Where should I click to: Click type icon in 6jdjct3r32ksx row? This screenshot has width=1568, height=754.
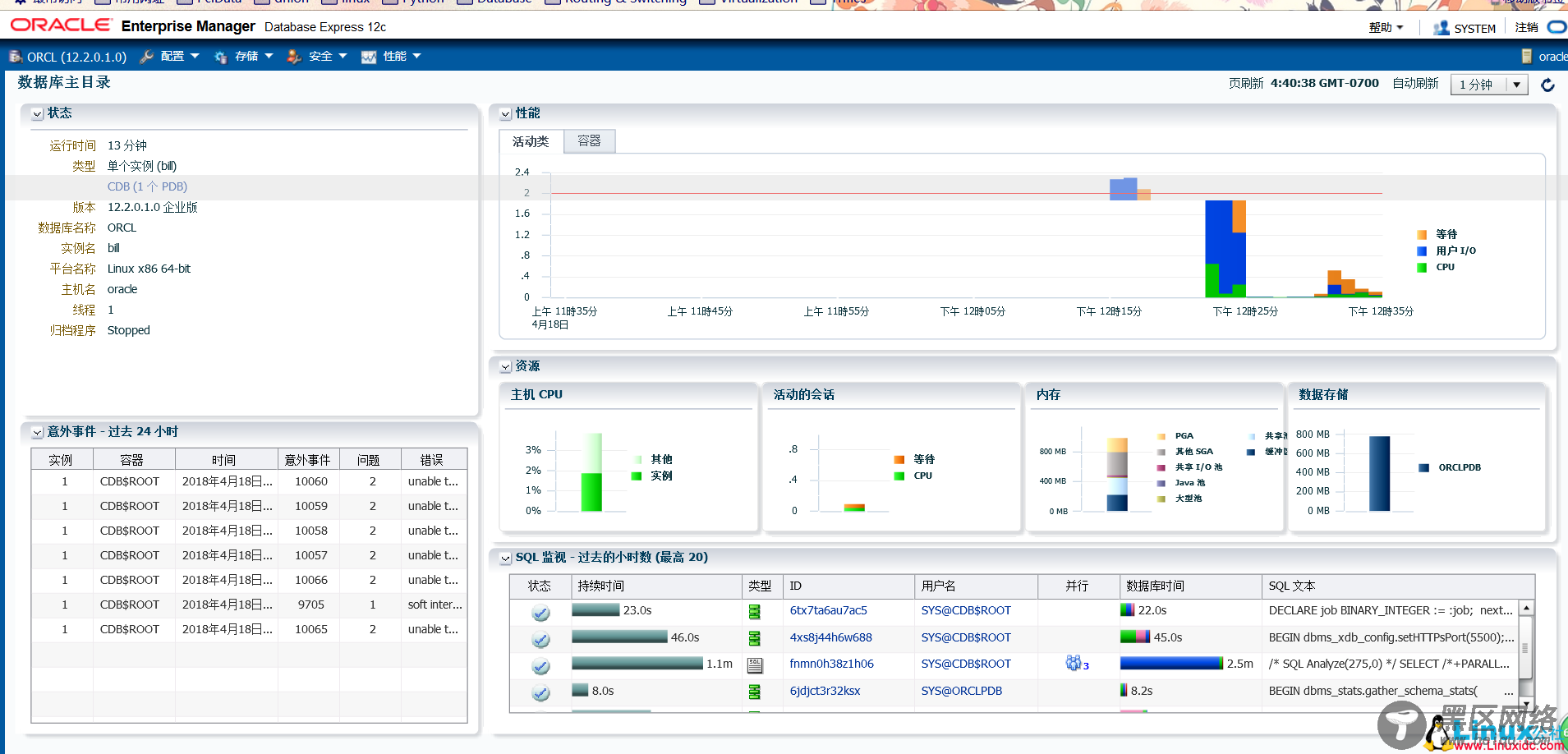[x=755, y=692]
